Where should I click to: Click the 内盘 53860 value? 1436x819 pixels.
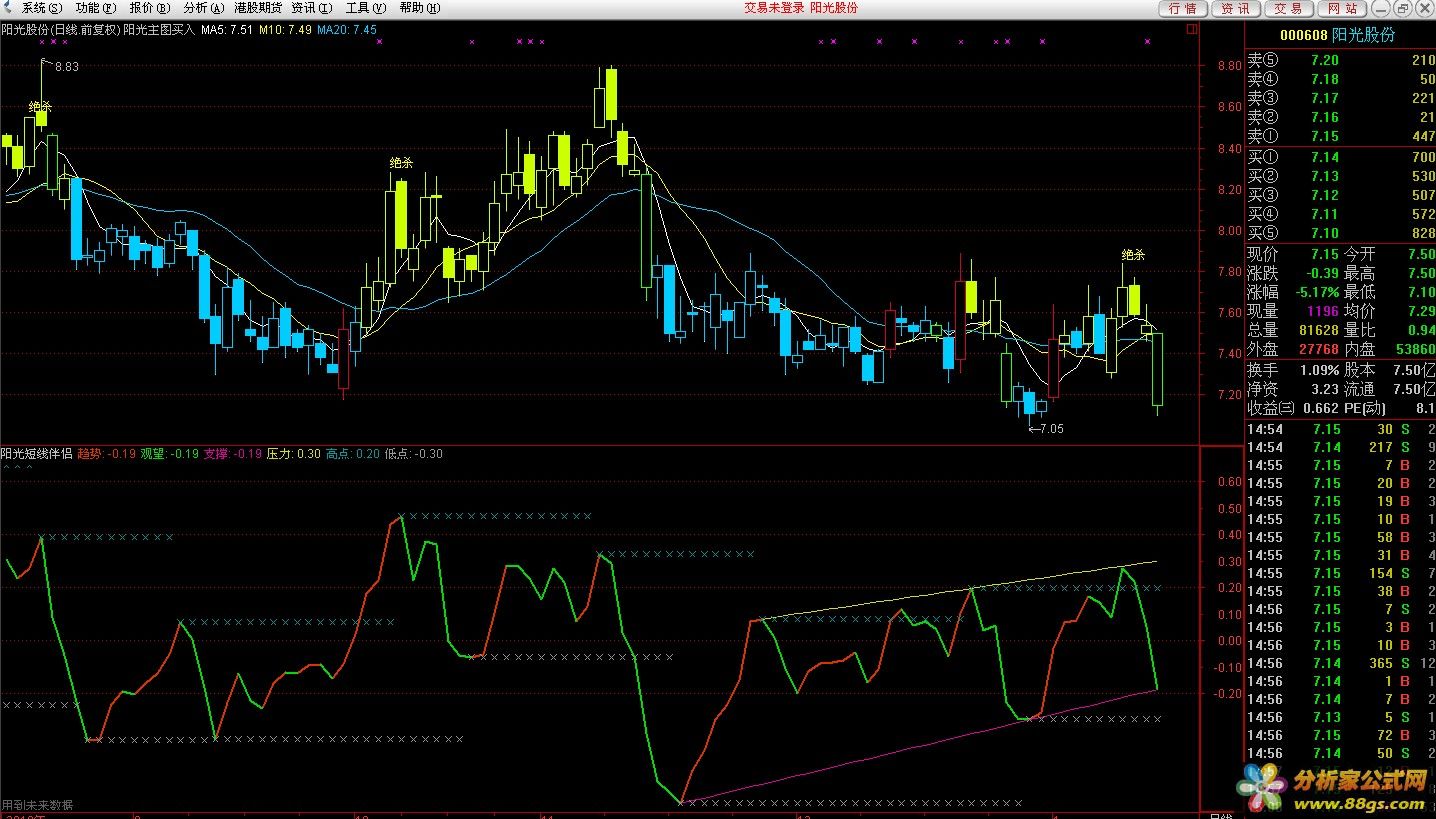[x=1415, y=350]
